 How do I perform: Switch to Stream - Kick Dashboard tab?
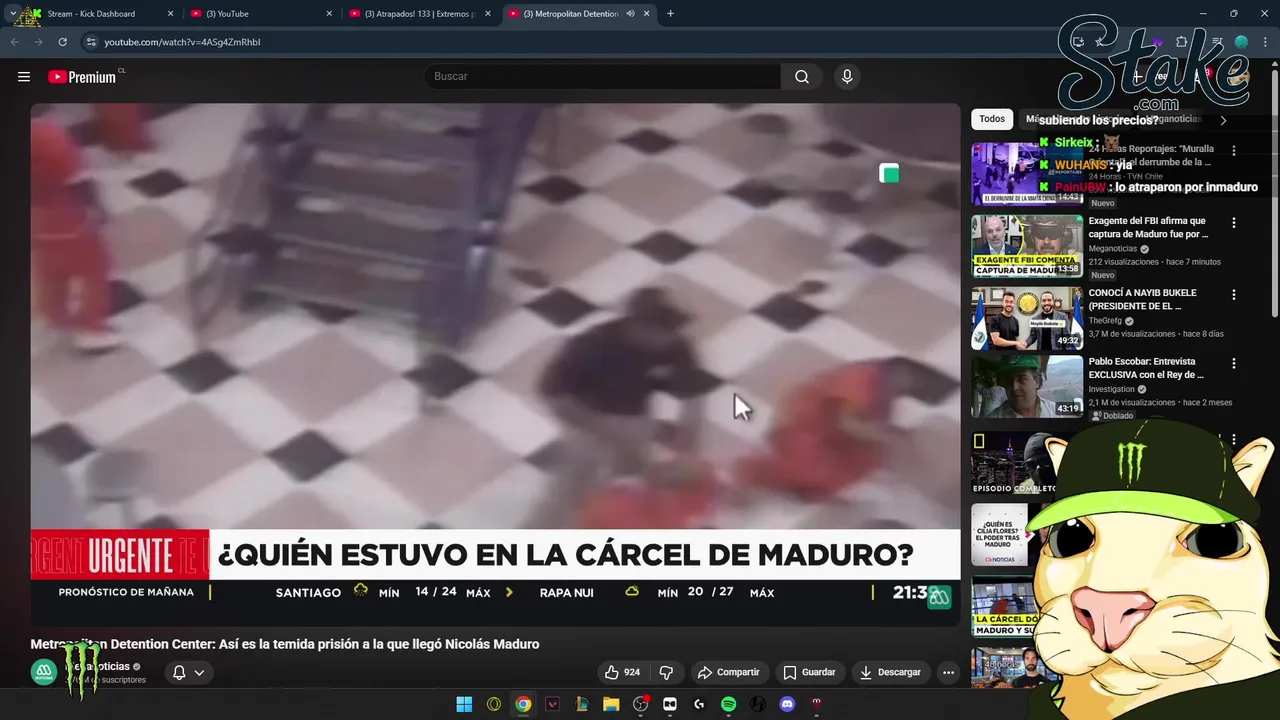[97, 14]
